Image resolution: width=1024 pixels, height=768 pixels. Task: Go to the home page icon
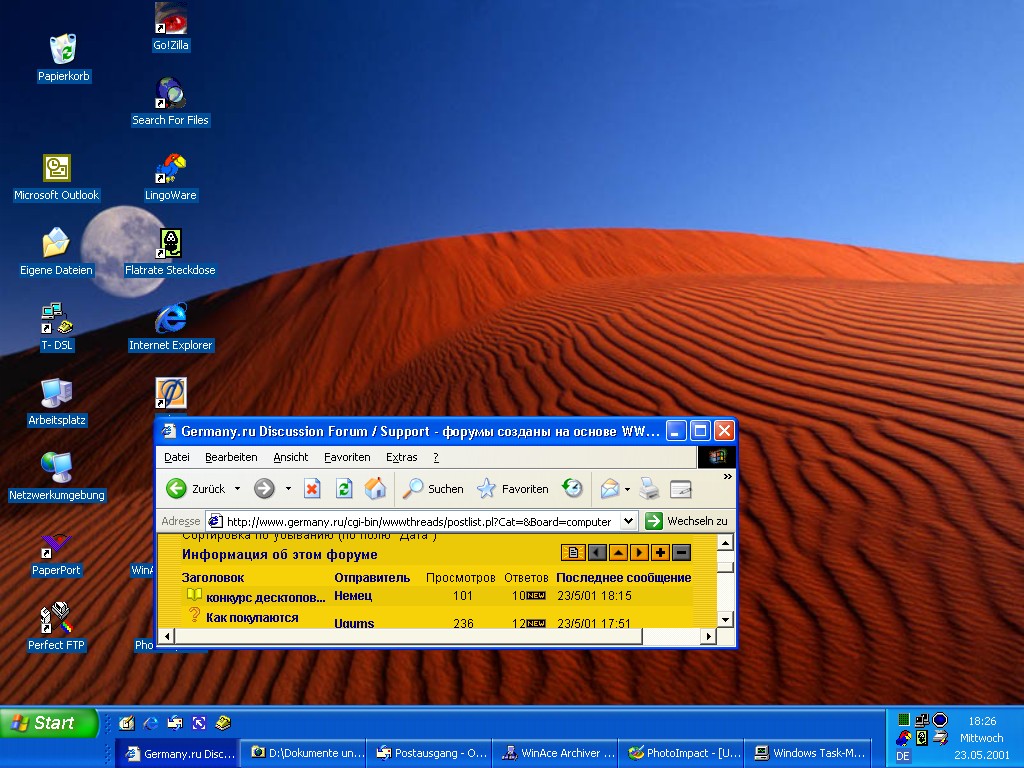(x=376, y=488)
